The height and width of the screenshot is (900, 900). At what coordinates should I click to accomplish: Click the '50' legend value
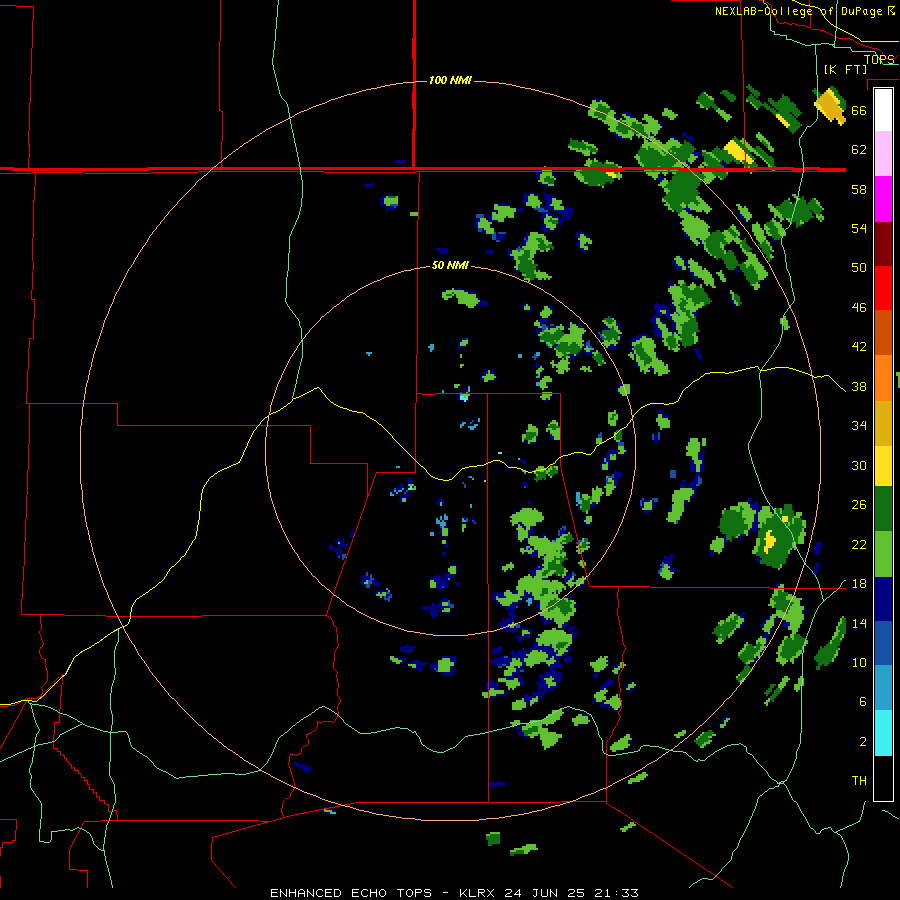click(x=859, y=268)
